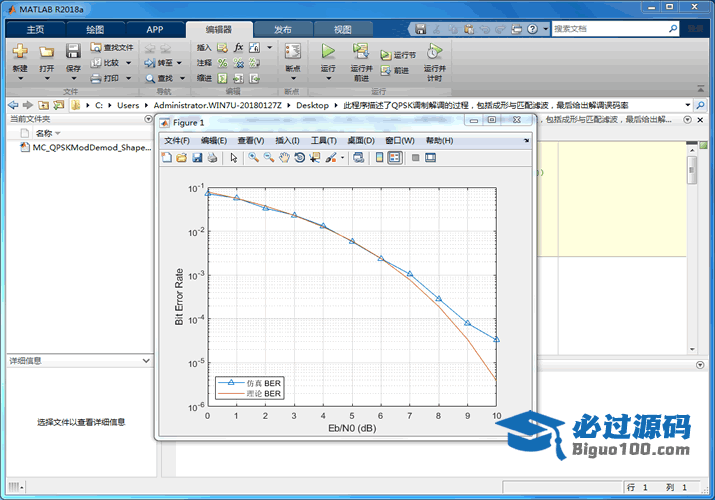Click the green Run (运行) button
The height and width of the screenshot is (500, 715).
click(327, 51)
